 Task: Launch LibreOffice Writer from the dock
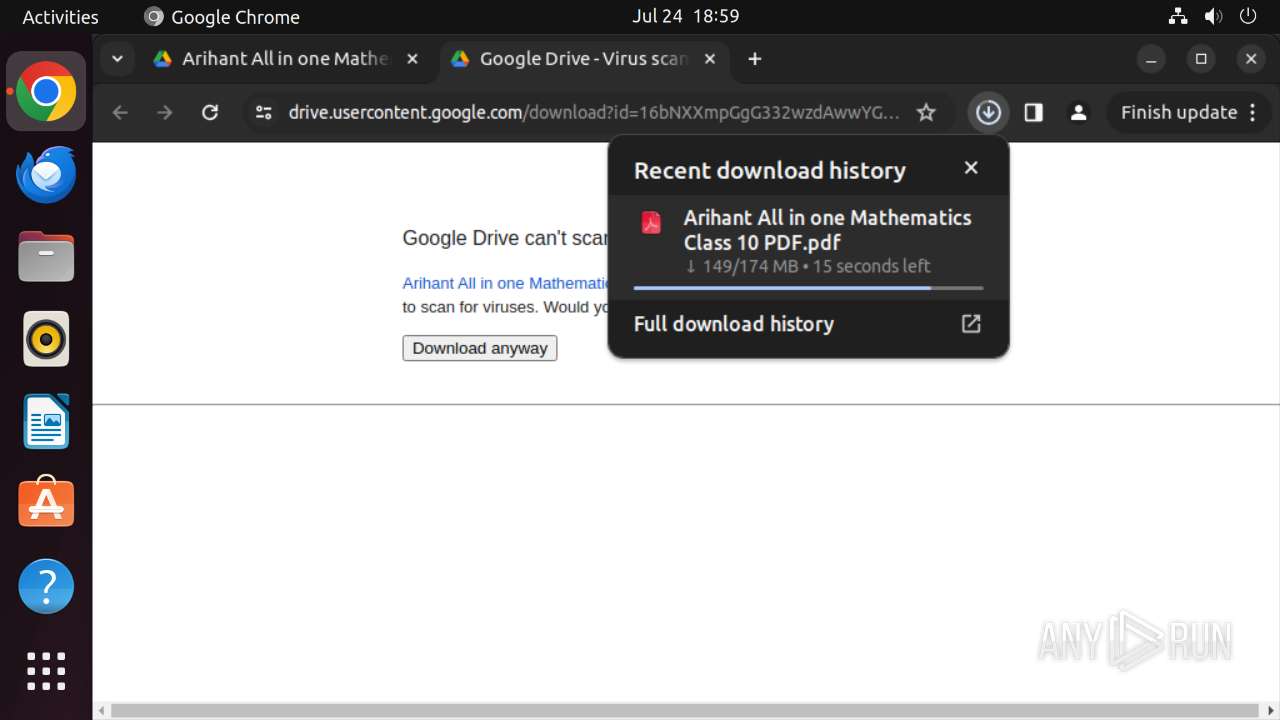tap(46, 421)
